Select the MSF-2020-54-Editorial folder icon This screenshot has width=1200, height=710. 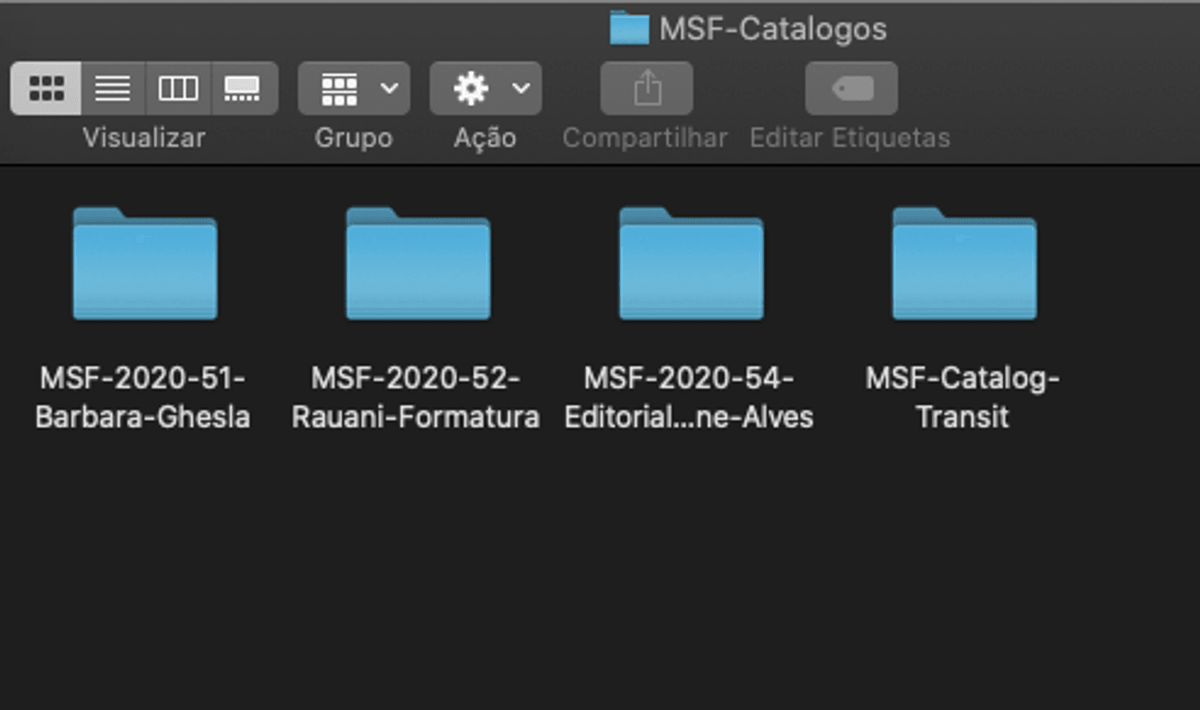pyautogui.click(x=691, y=263)
